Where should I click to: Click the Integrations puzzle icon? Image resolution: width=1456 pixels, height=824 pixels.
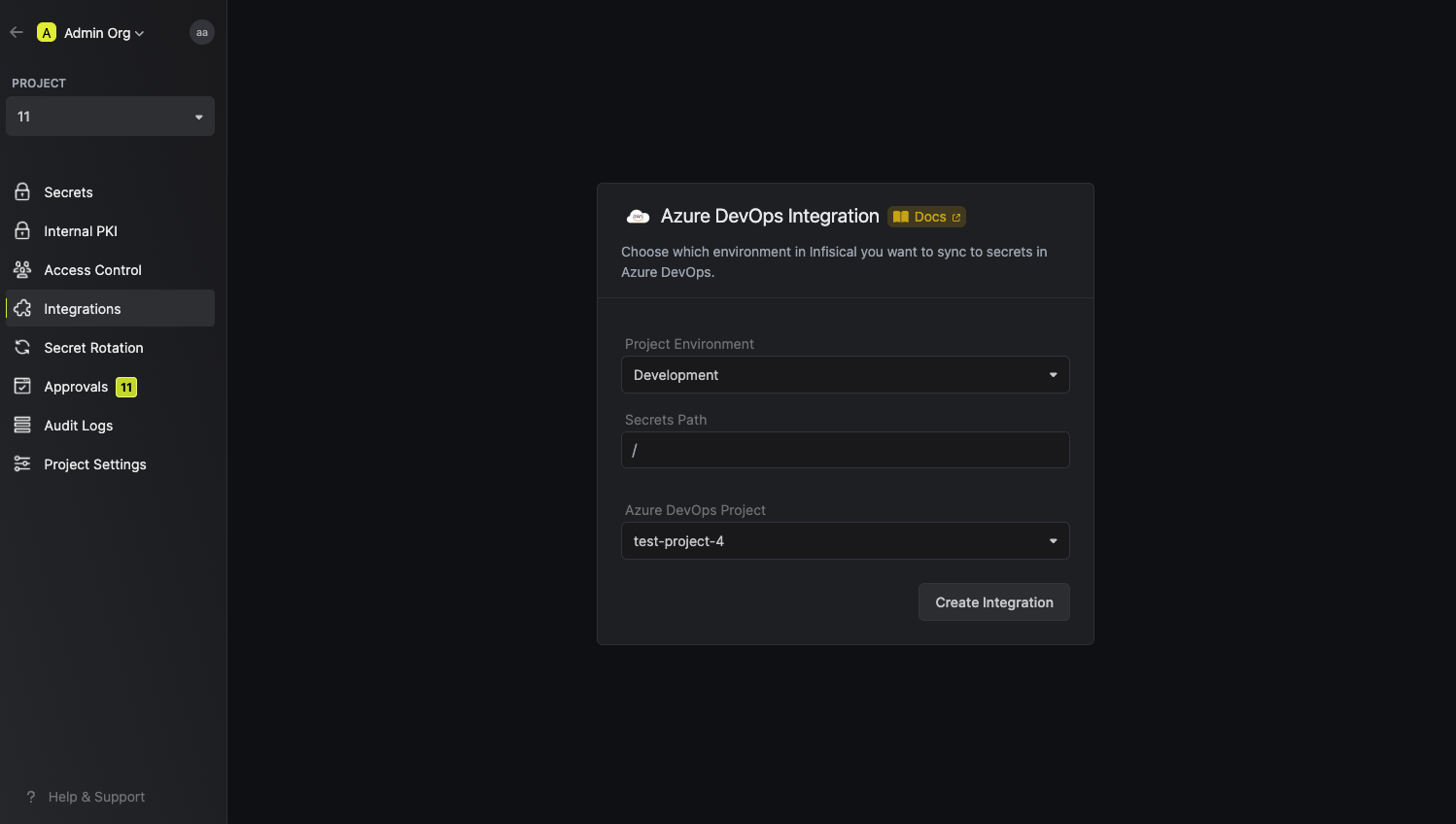click(x=22, y=308)
